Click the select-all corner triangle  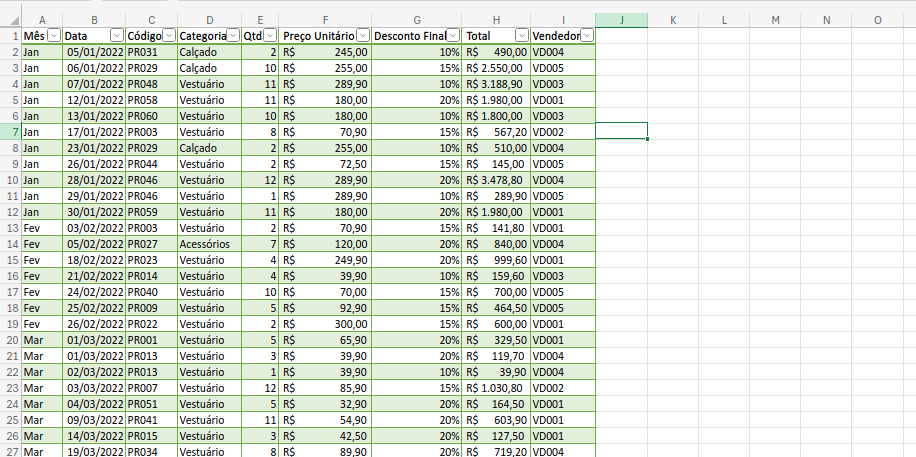(x=14, y=21)
